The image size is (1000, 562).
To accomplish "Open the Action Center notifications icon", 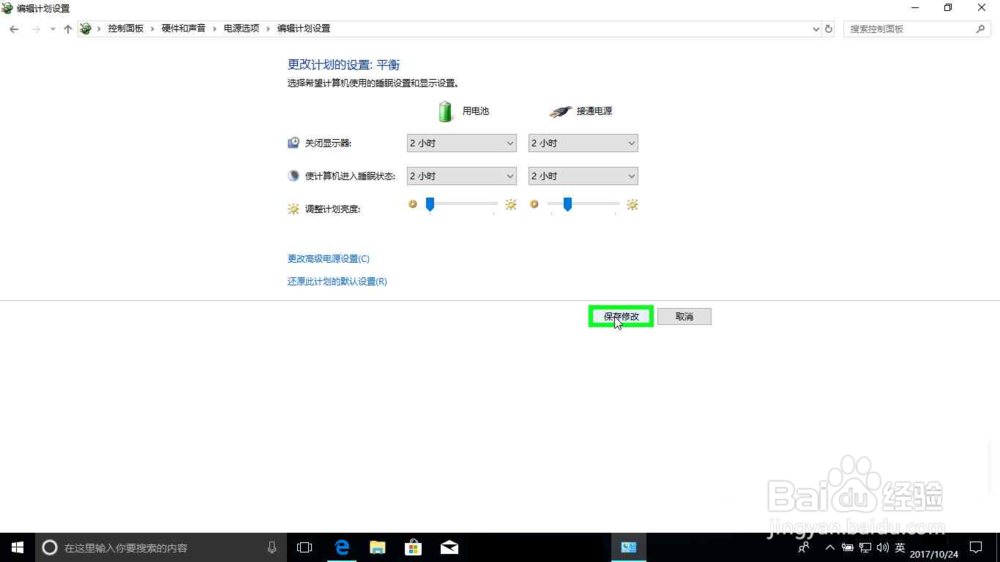I will pyautogui.click(x=976, y=547).
